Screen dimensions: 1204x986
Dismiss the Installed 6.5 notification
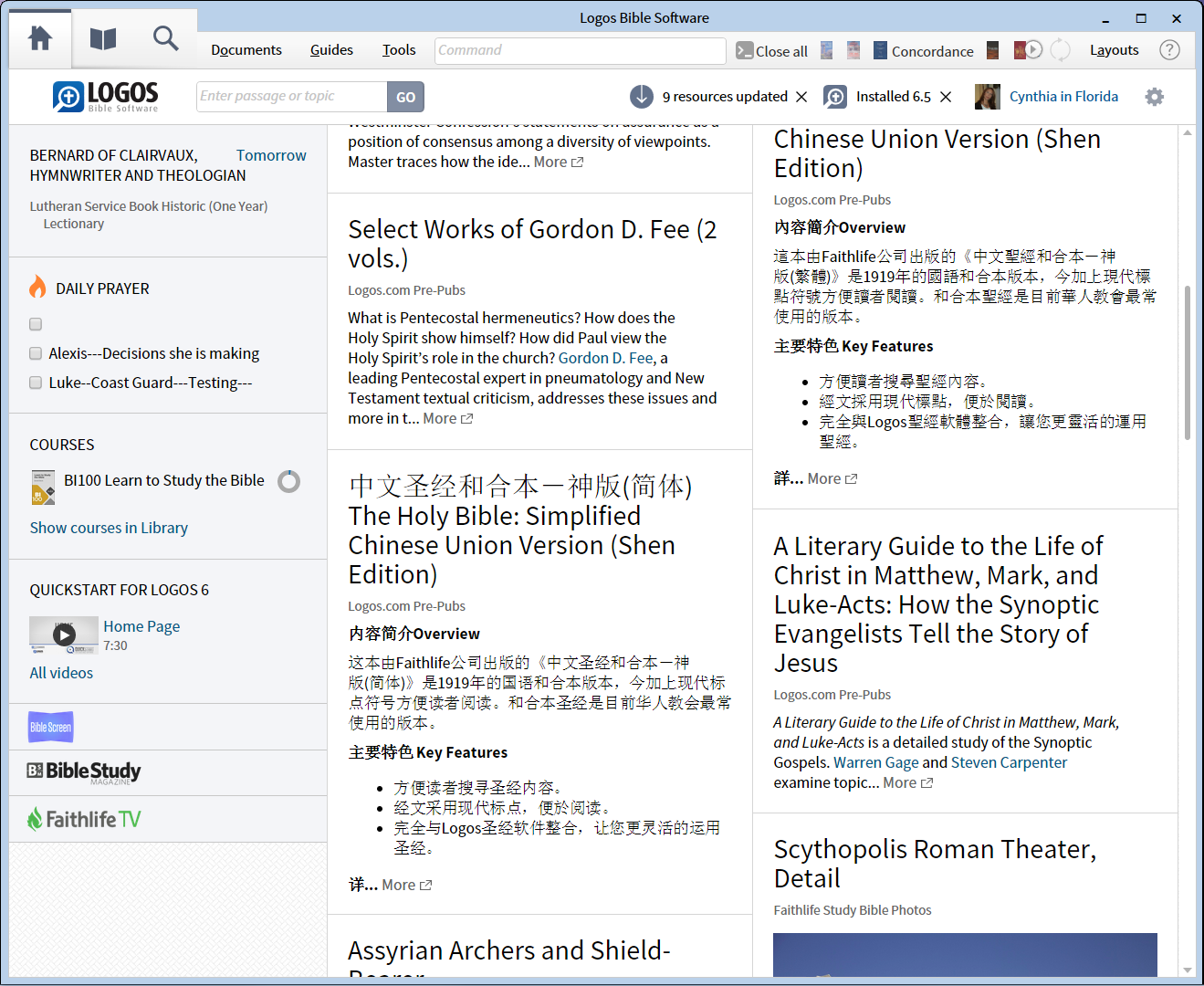tap(946, 97)
